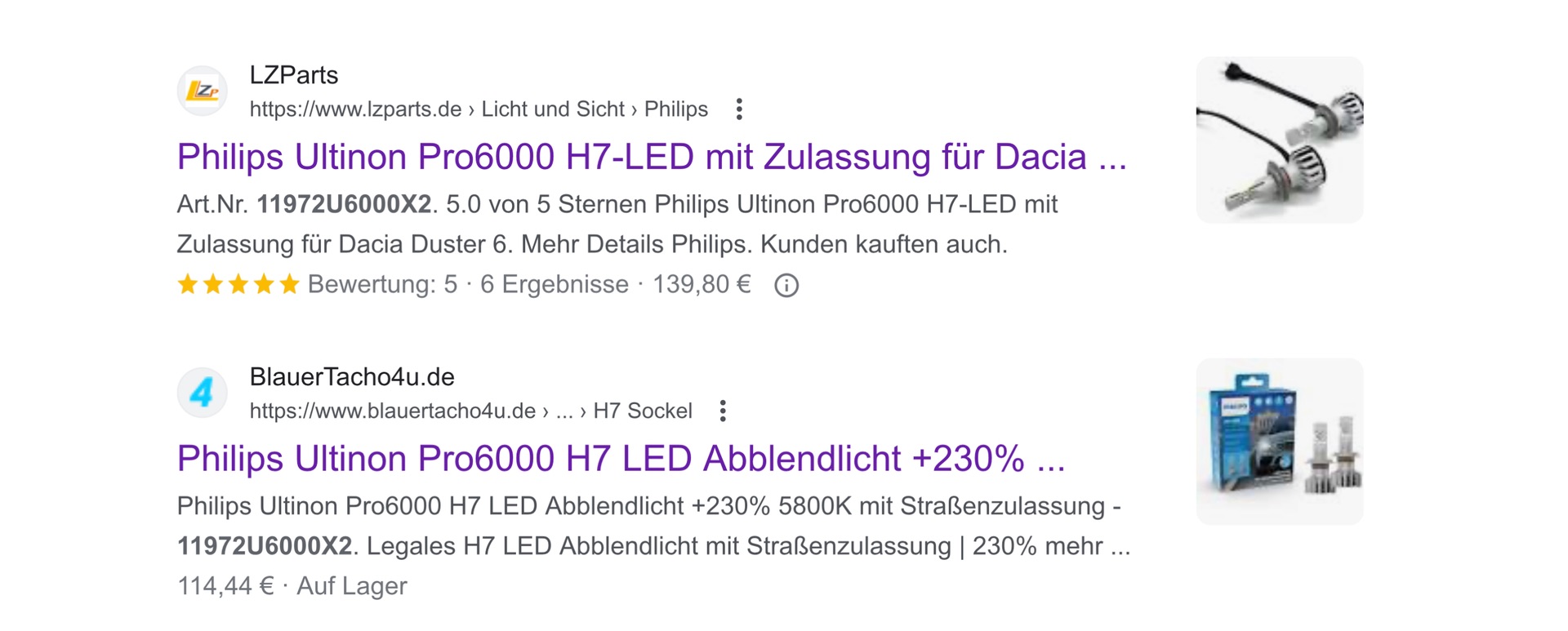This screenshot has width=1568, height=631.
Task: Click bold Art.Nr. 11972U6000X2 in LZParts snippet
Action: tap(343, 204)
